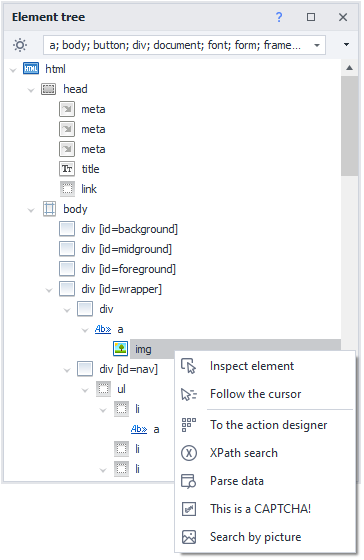Click the XPath search X icon
Image resolution: width=364 pixels, height=560 pixels.
pos(189,453)
